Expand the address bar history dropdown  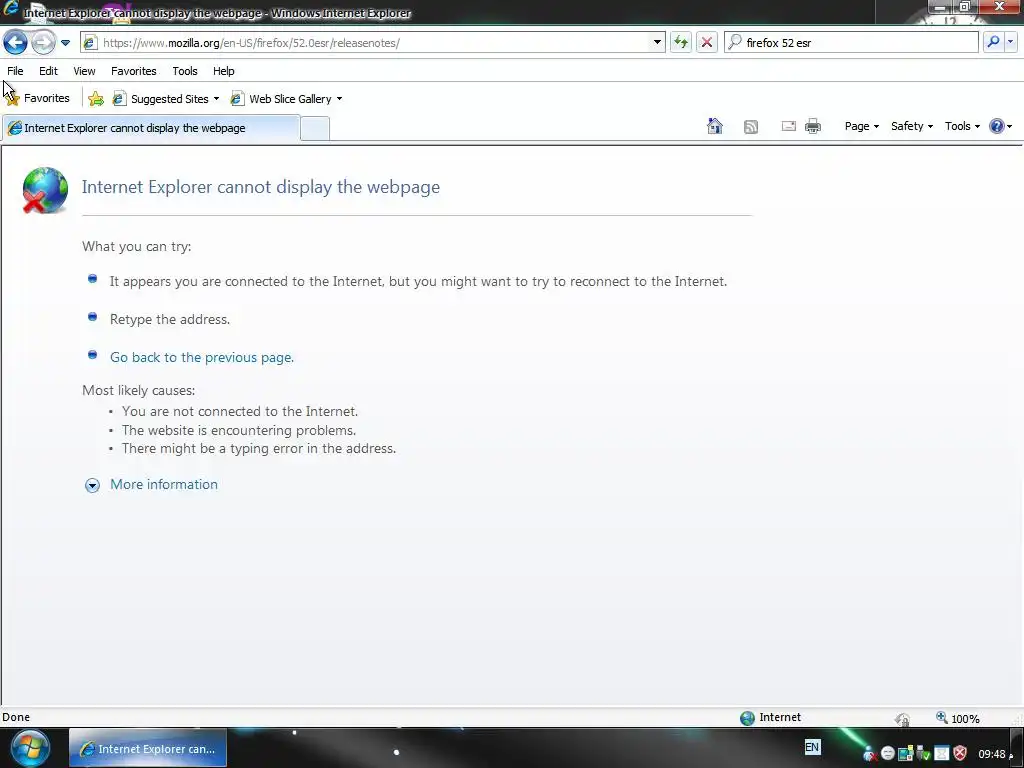657,42
